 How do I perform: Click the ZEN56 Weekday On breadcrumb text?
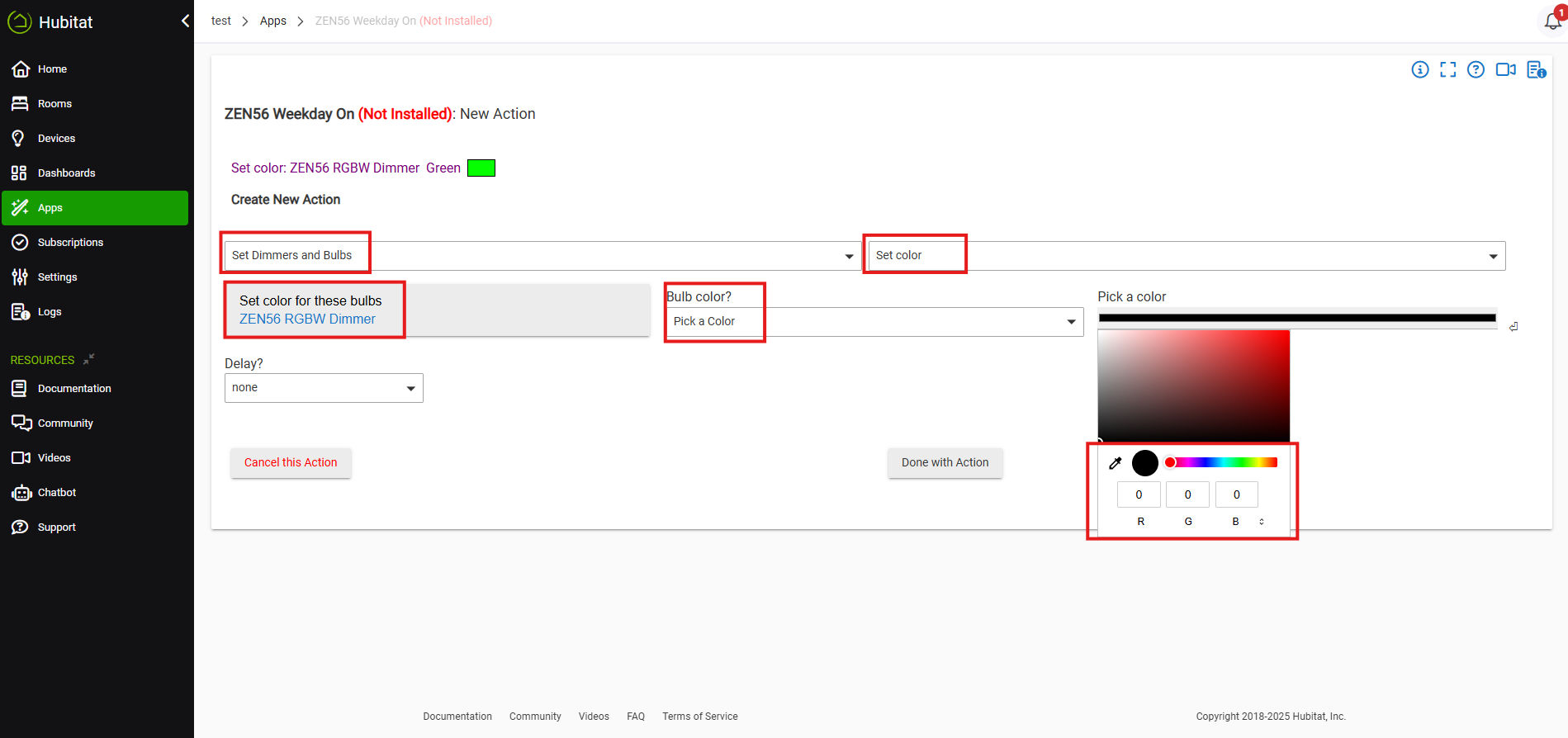click(404, 21)
